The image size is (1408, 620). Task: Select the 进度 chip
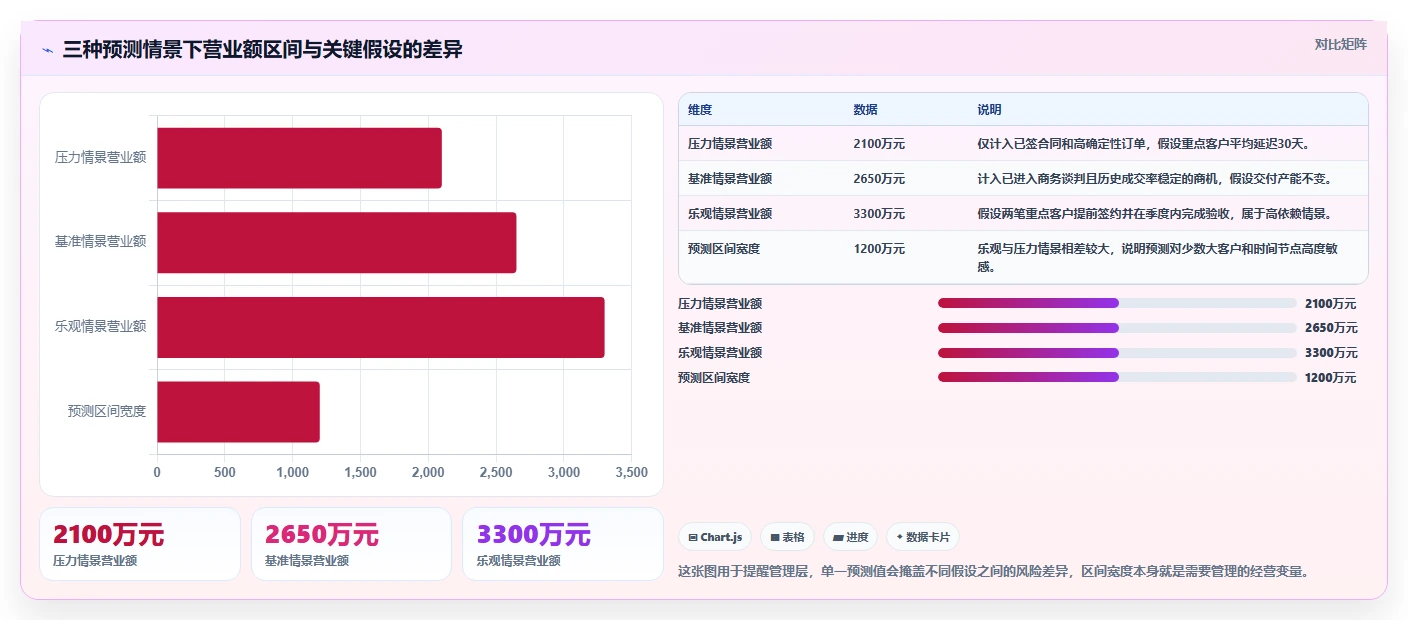click(x=850, y=537)
